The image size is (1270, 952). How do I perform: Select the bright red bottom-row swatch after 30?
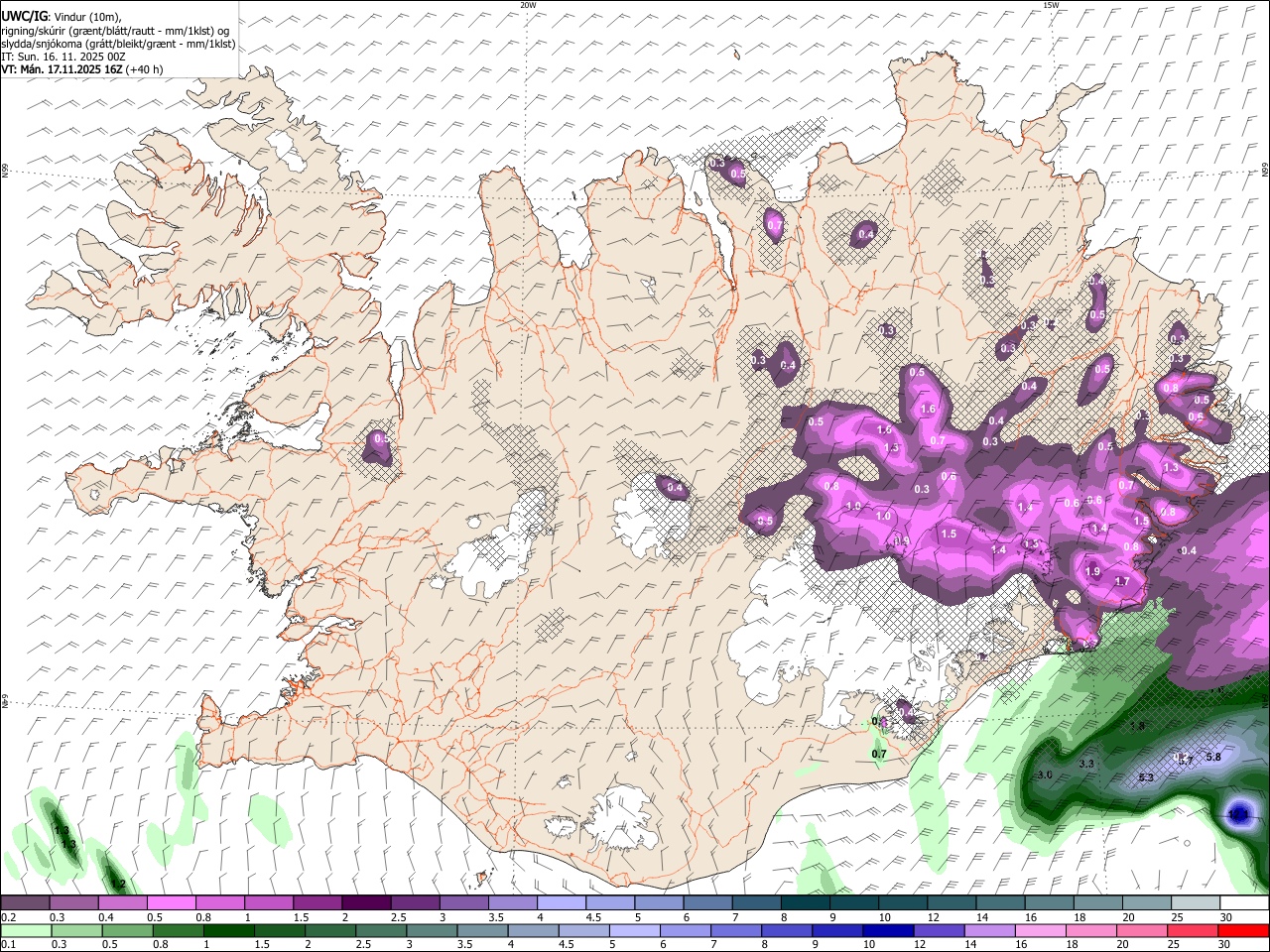click(x=1244, y=930)
